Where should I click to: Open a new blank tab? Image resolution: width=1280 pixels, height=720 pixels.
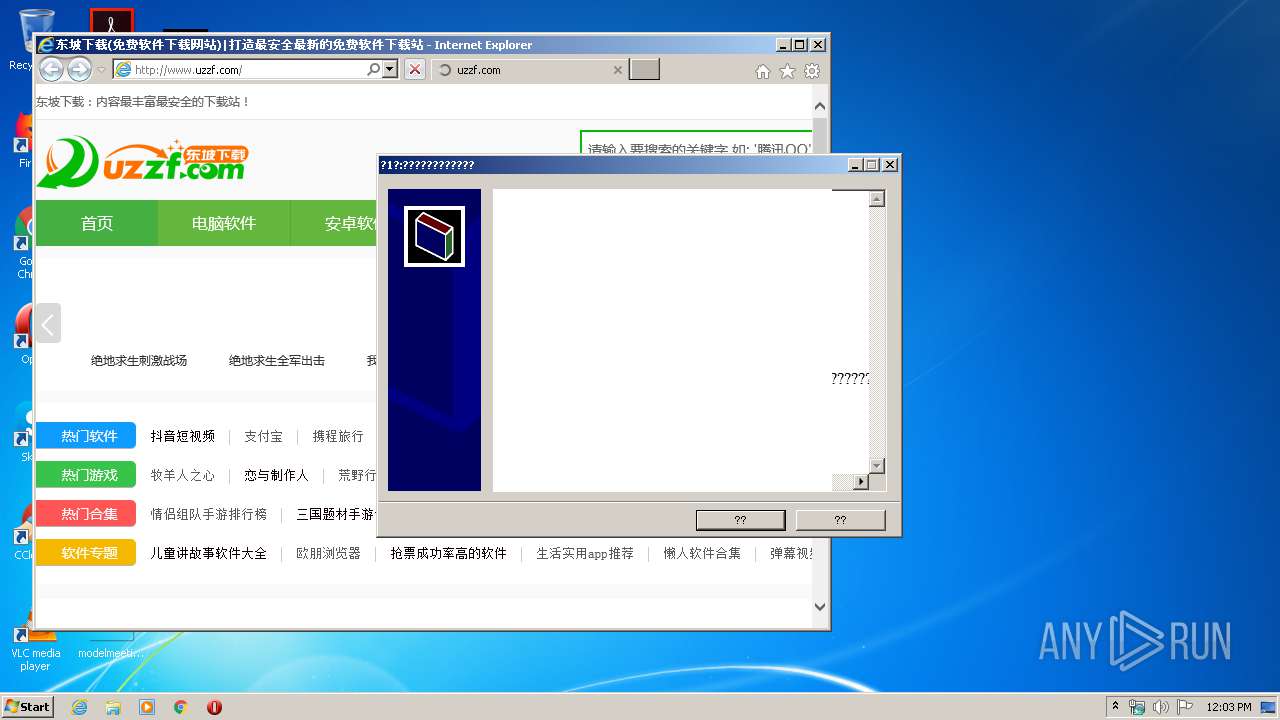(x=644, y=70)
